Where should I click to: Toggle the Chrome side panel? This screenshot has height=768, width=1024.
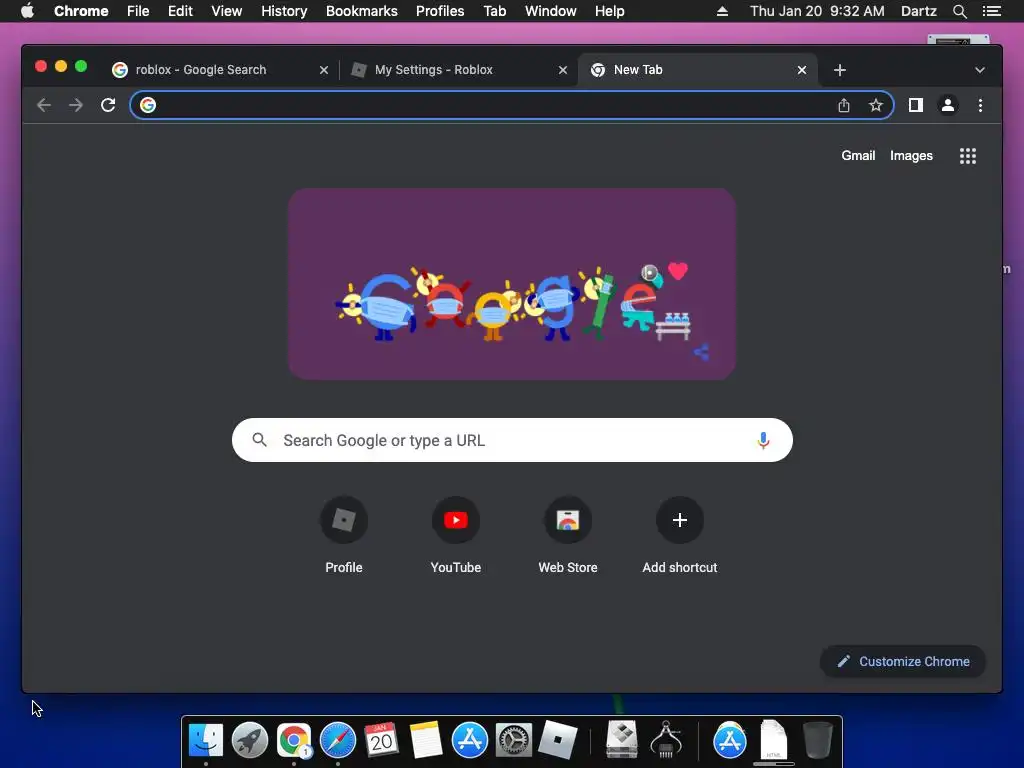tap(916, 105)
